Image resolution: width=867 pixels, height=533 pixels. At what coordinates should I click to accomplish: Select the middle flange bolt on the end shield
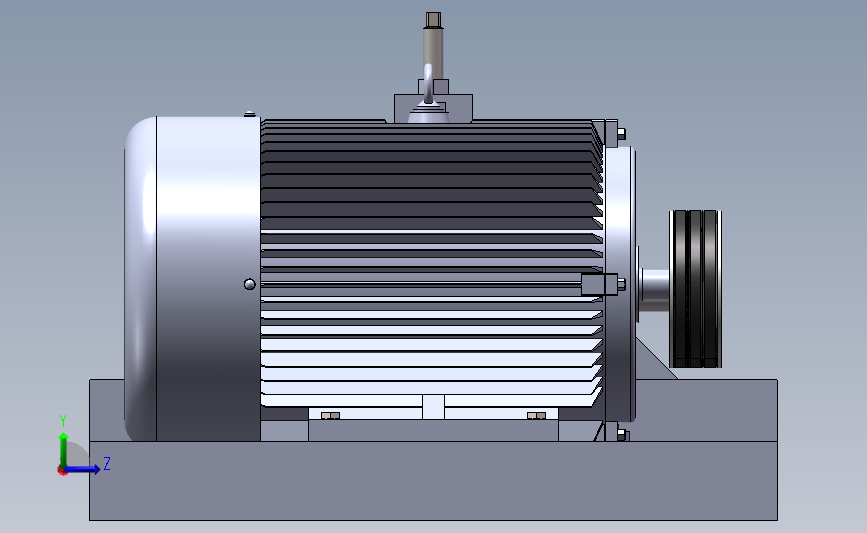pyautogui.click(x=621, y=285)
